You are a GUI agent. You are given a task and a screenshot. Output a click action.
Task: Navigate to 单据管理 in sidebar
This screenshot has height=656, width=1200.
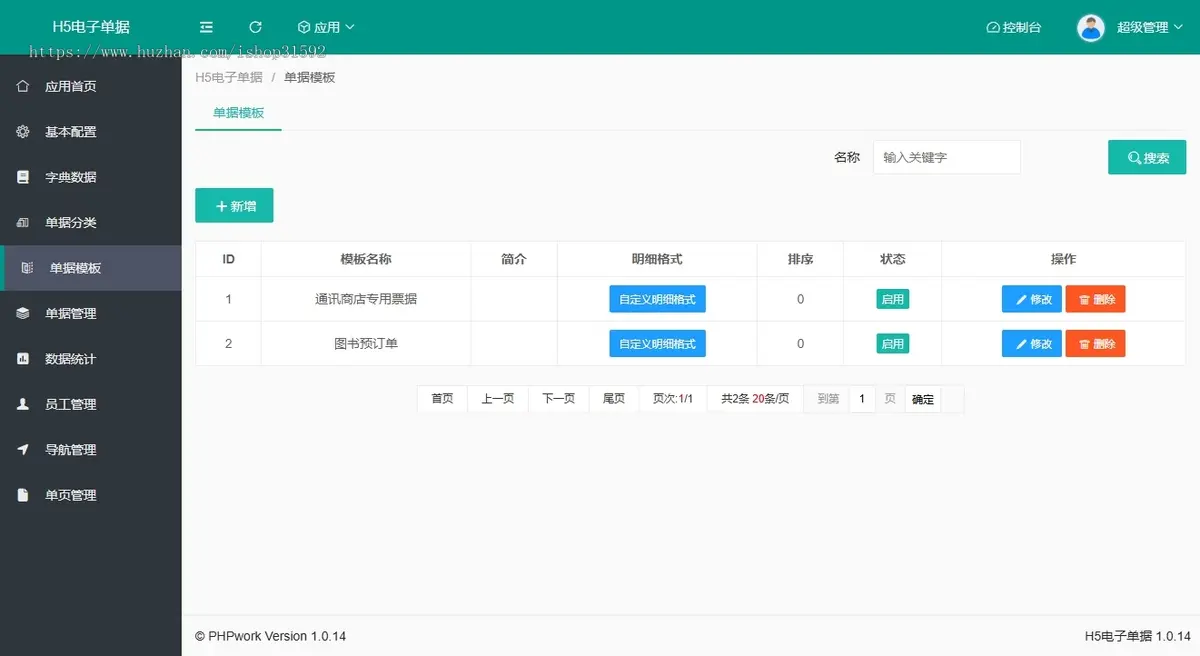70,313
